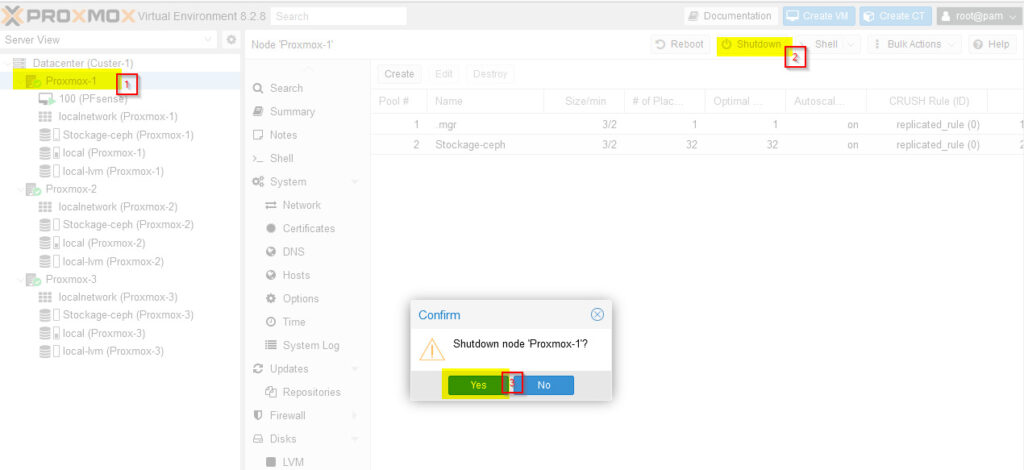Cancel shutdown with the No button
Image resolution: width=1024 pixels, height=470 pixels.
(x=543, y=385)
